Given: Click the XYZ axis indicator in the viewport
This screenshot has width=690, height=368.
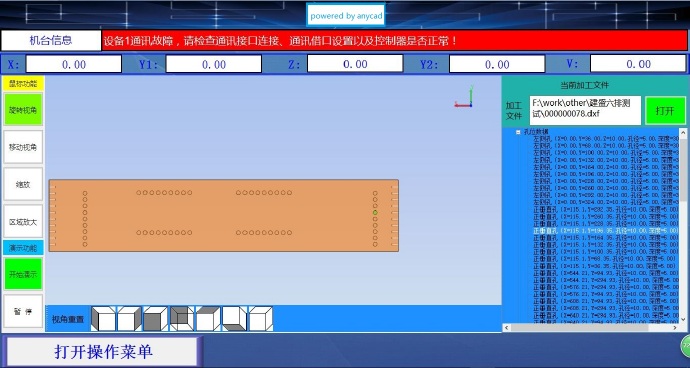Looking at the screenshot, I should pyautogui.click(x=464, y=99).
